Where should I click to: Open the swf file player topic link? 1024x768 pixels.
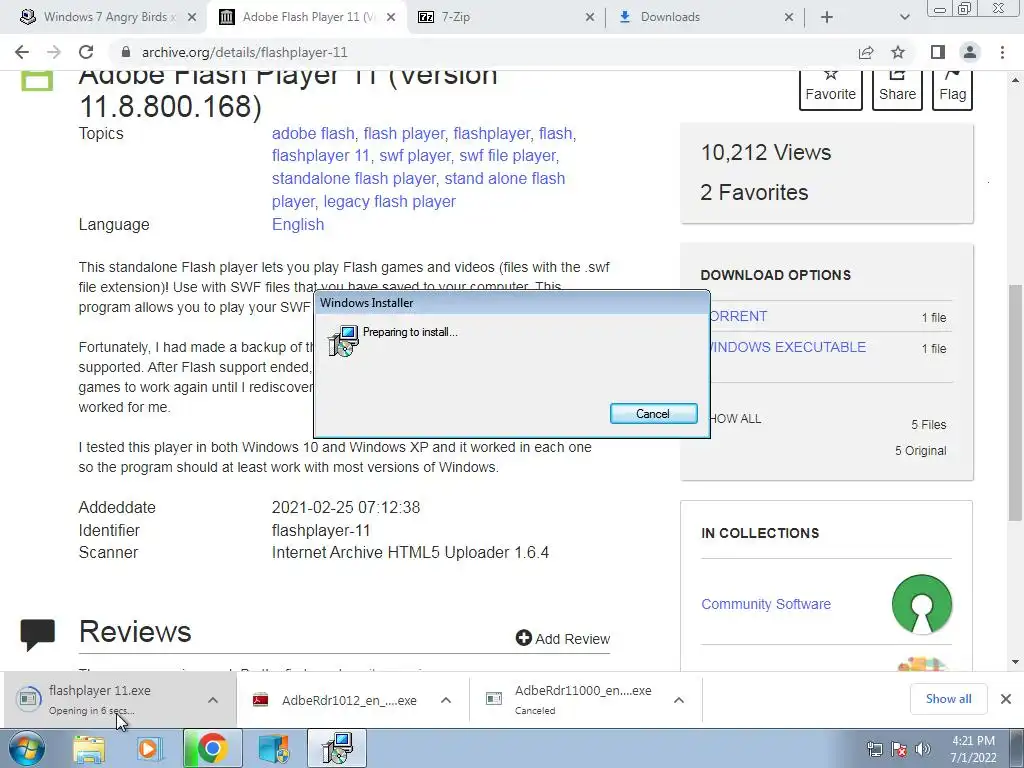[x=507, y=155]
